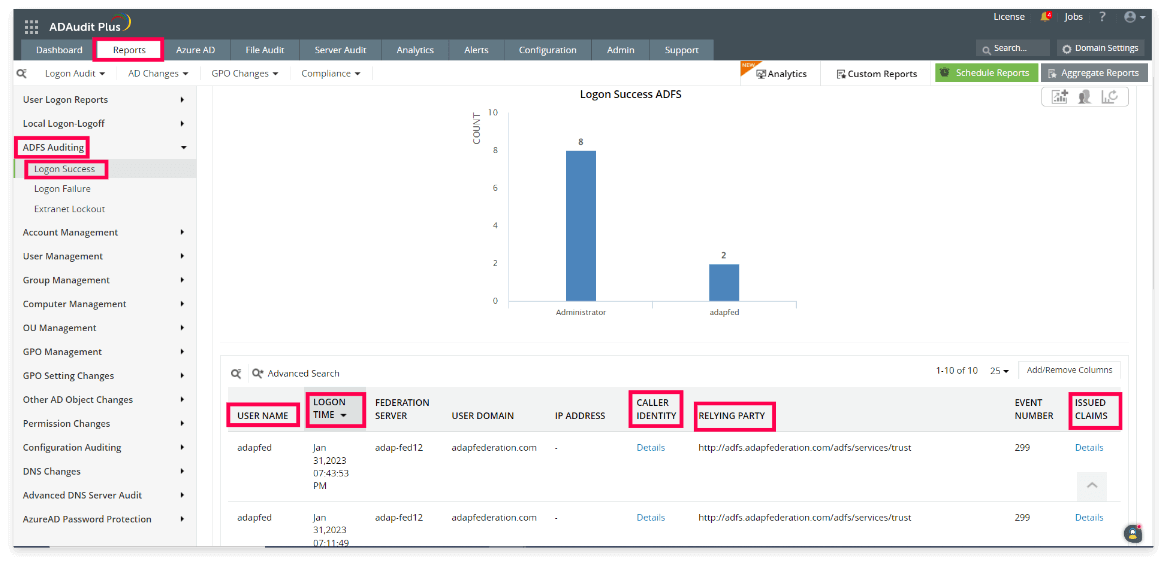This screenshot has width=1168, height=566.
Task: Open the Configuration tab
Action: (548, 50)
